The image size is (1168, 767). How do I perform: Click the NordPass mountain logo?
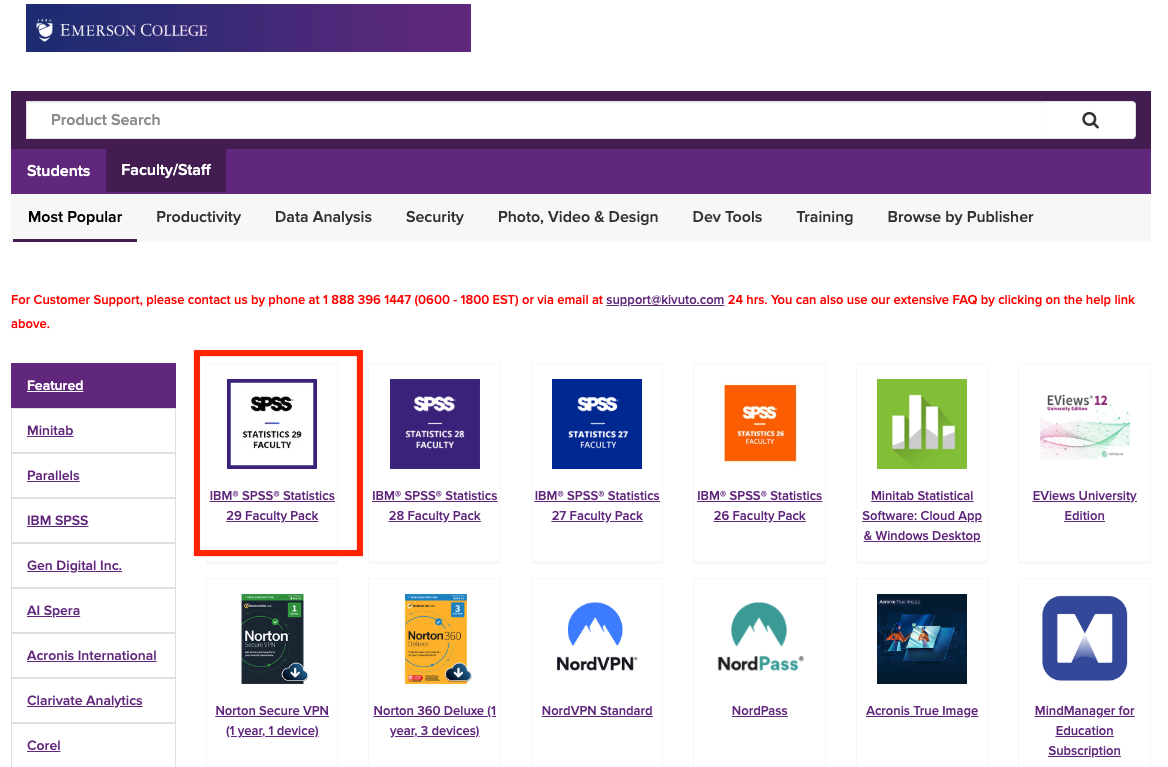pos(759,629)
